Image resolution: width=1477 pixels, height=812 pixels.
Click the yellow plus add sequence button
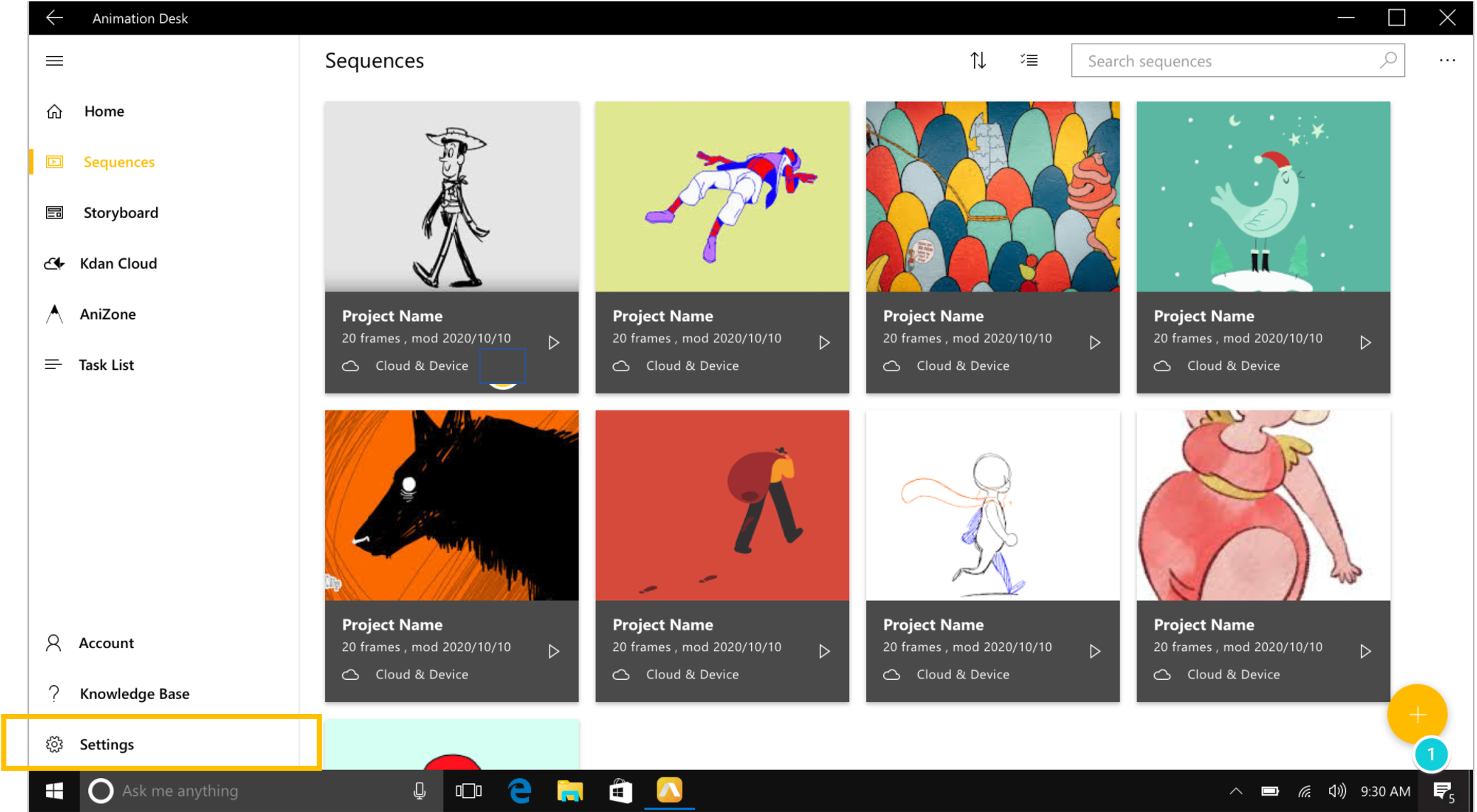click(1417, 715)
